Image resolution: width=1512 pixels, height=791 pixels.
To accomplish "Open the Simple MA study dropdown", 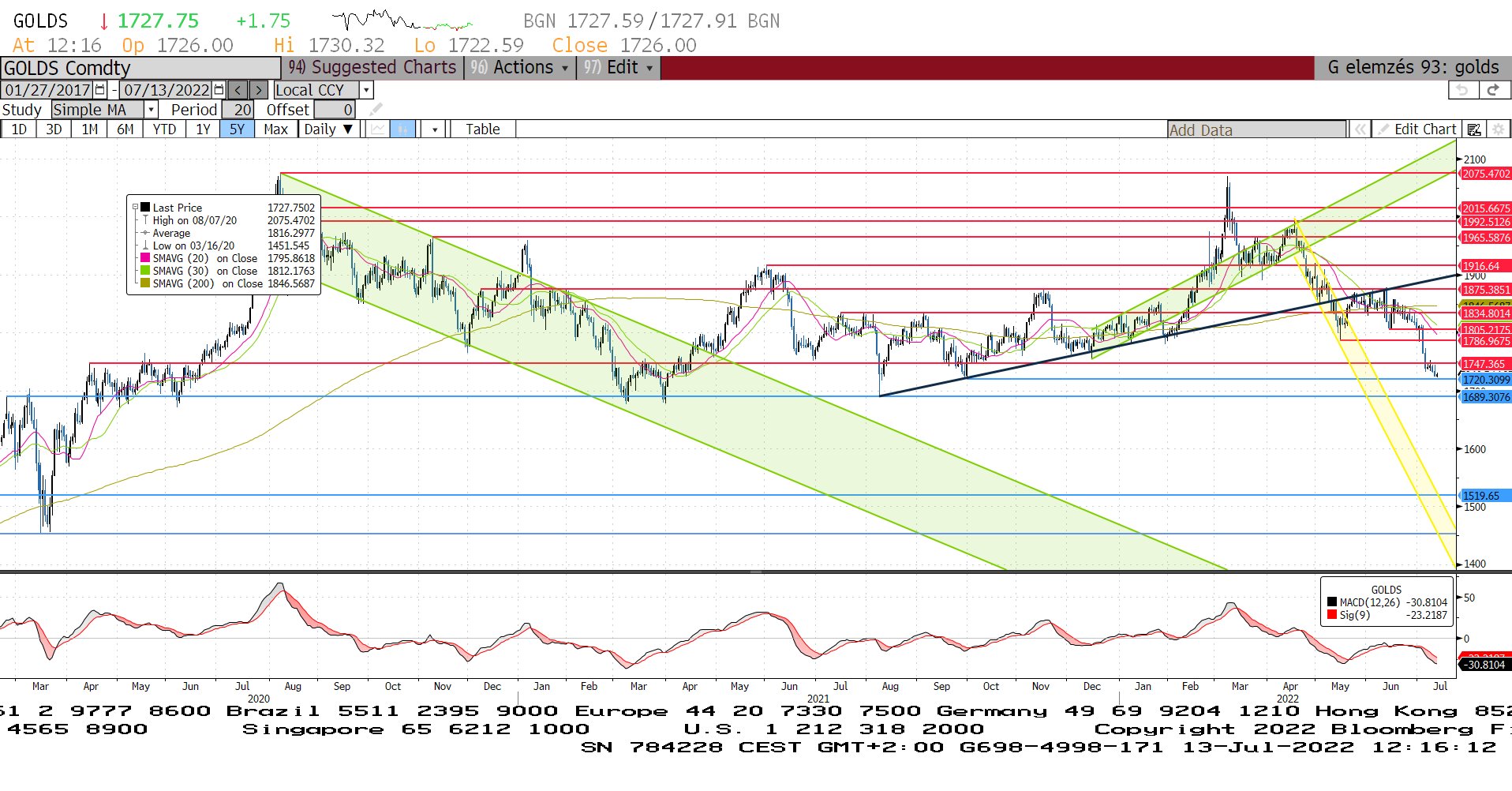I will (x=151, y=110).
